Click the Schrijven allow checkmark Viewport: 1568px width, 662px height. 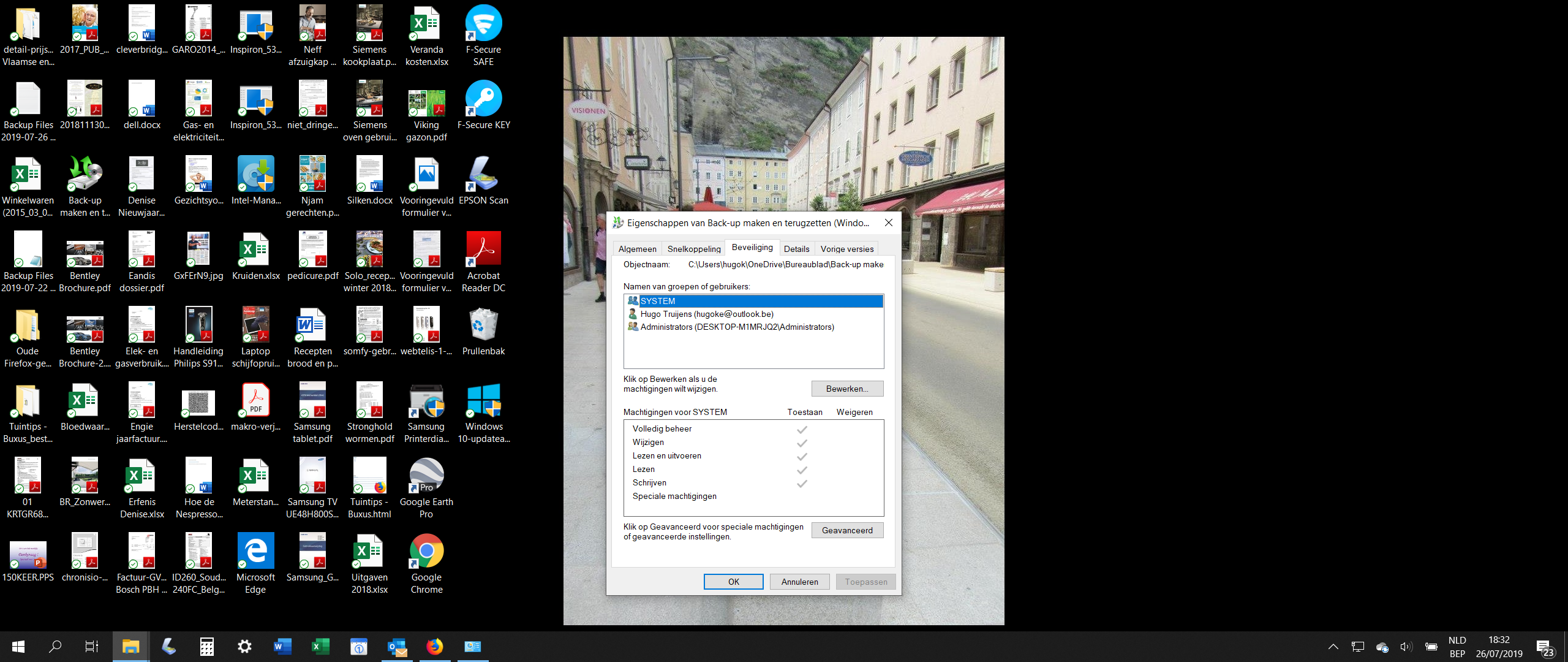[802, 483]
